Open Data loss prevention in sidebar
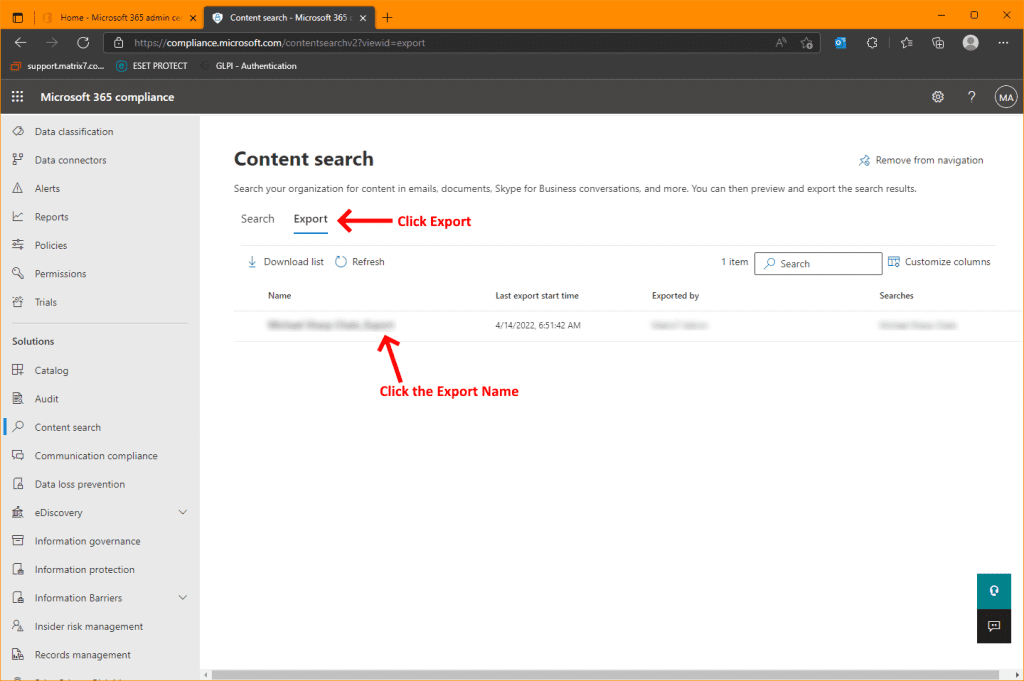Viewport: 1024px width, 681px height. pyautogui.click(x=80, y=484)
